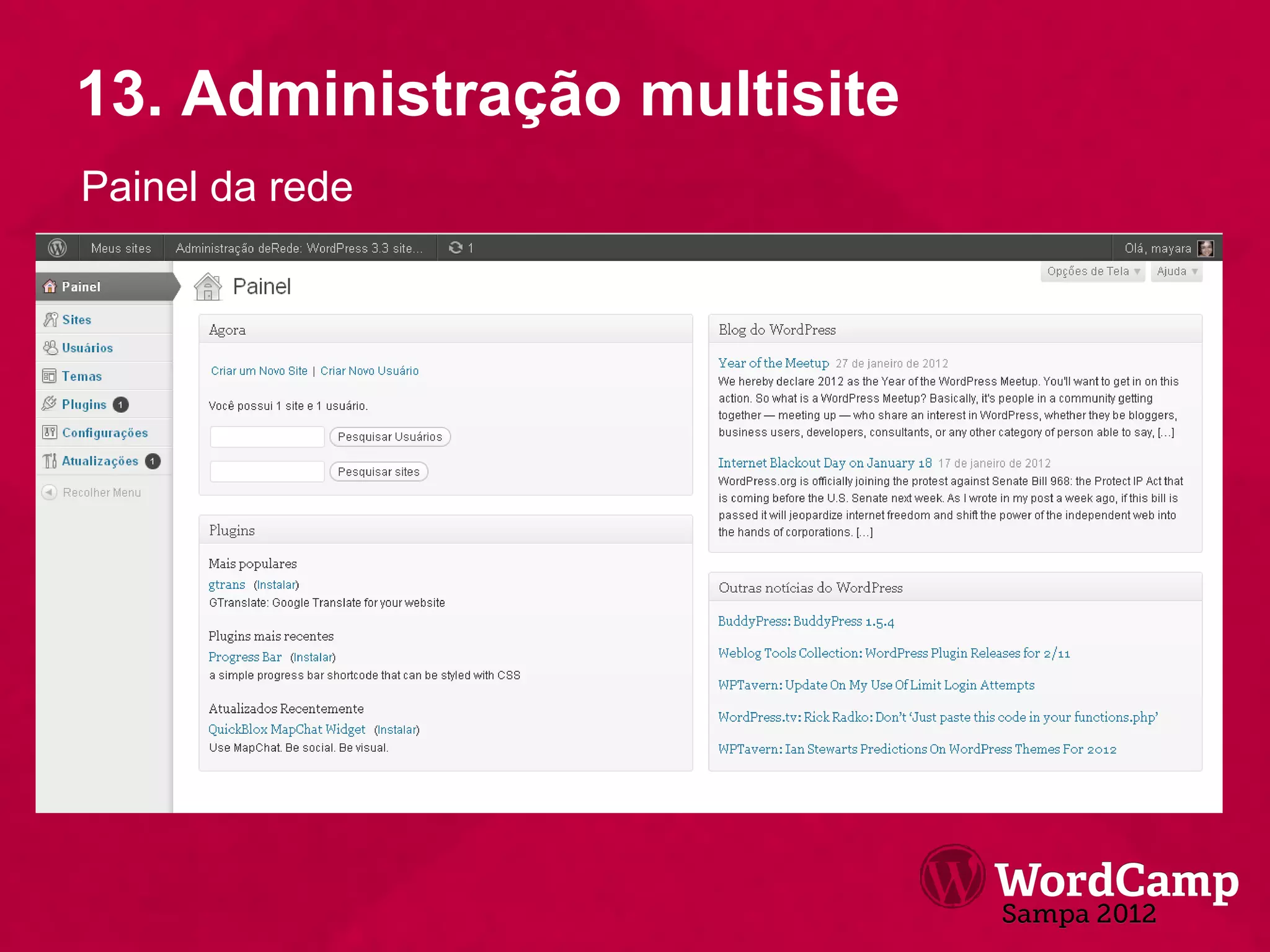Expand the Ajuda dropdown

[x=1176, y=271]
